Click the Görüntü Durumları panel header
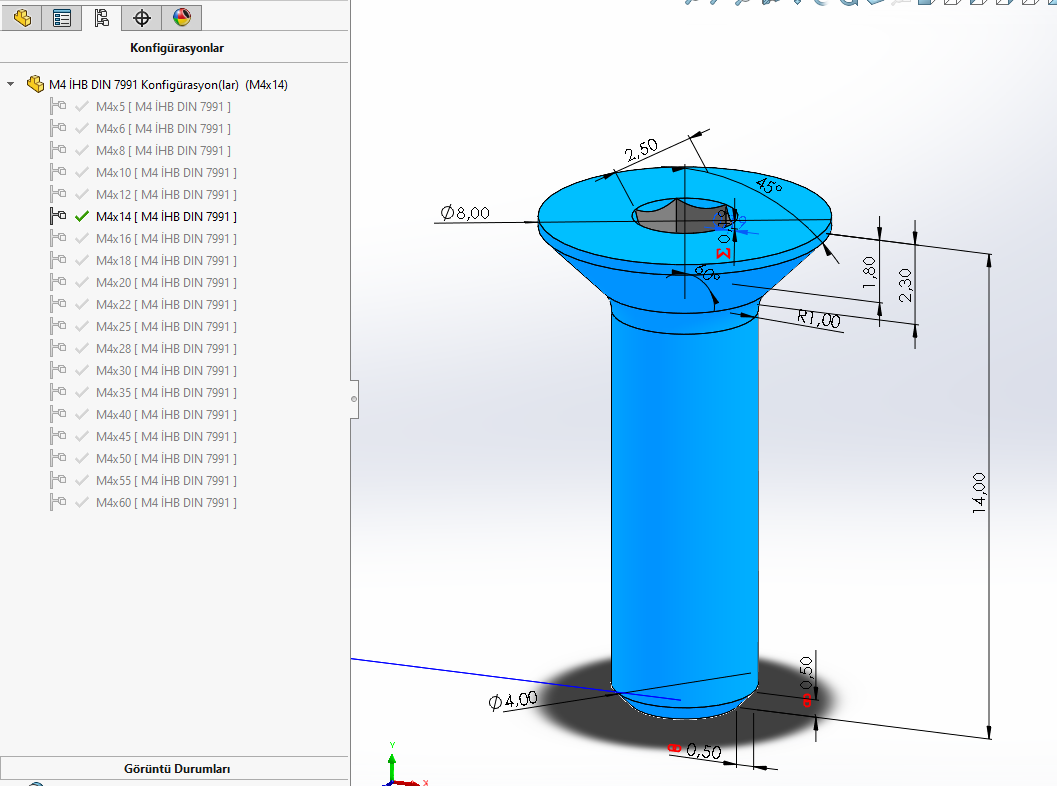Image resolution: width=1057 pixels, height=786 pixels. 175,769
